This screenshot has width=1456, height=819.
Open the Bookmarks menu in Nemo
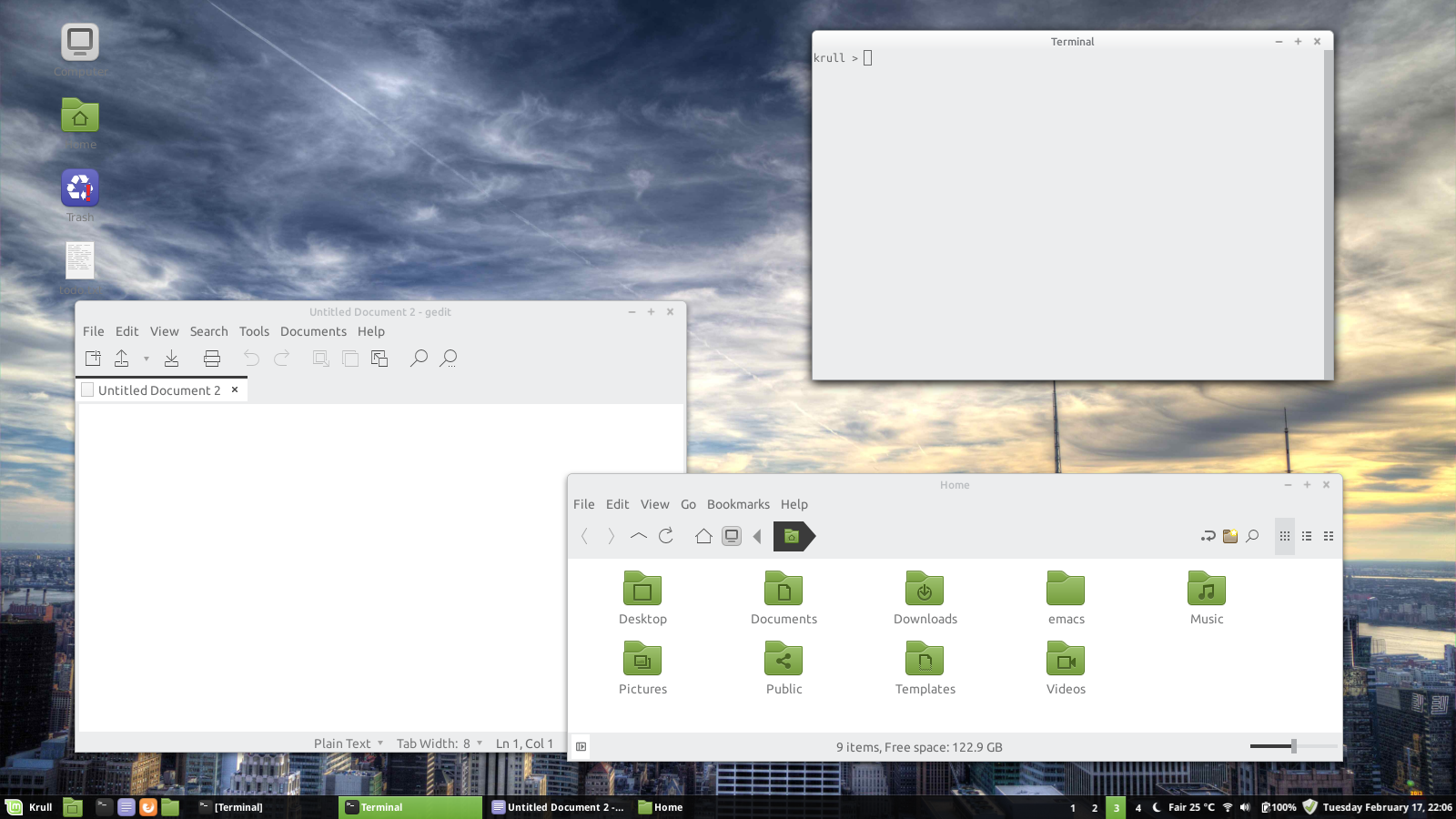tap(738, 504)
